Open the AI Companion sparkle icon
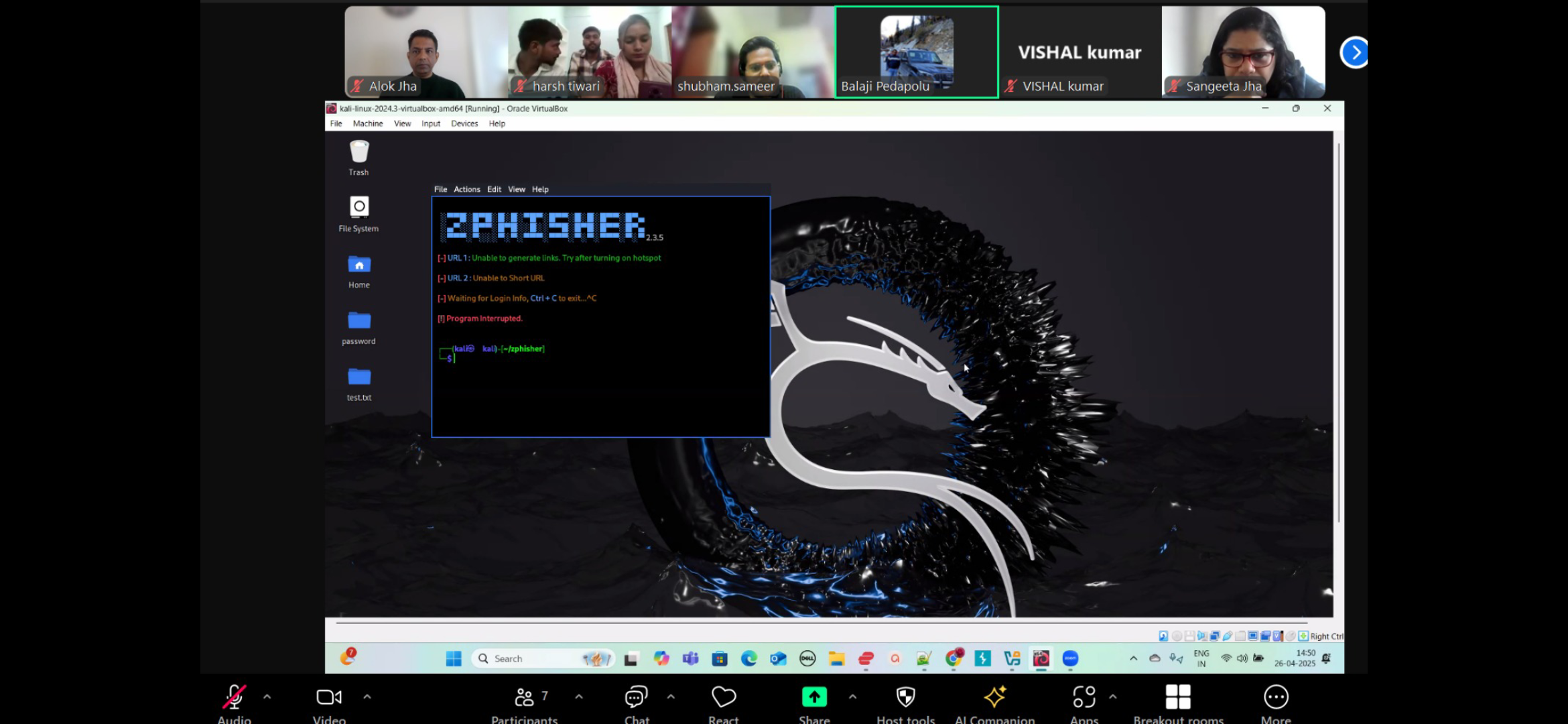The width and height of the screenshot is (1568, 724). pos(994,697)
